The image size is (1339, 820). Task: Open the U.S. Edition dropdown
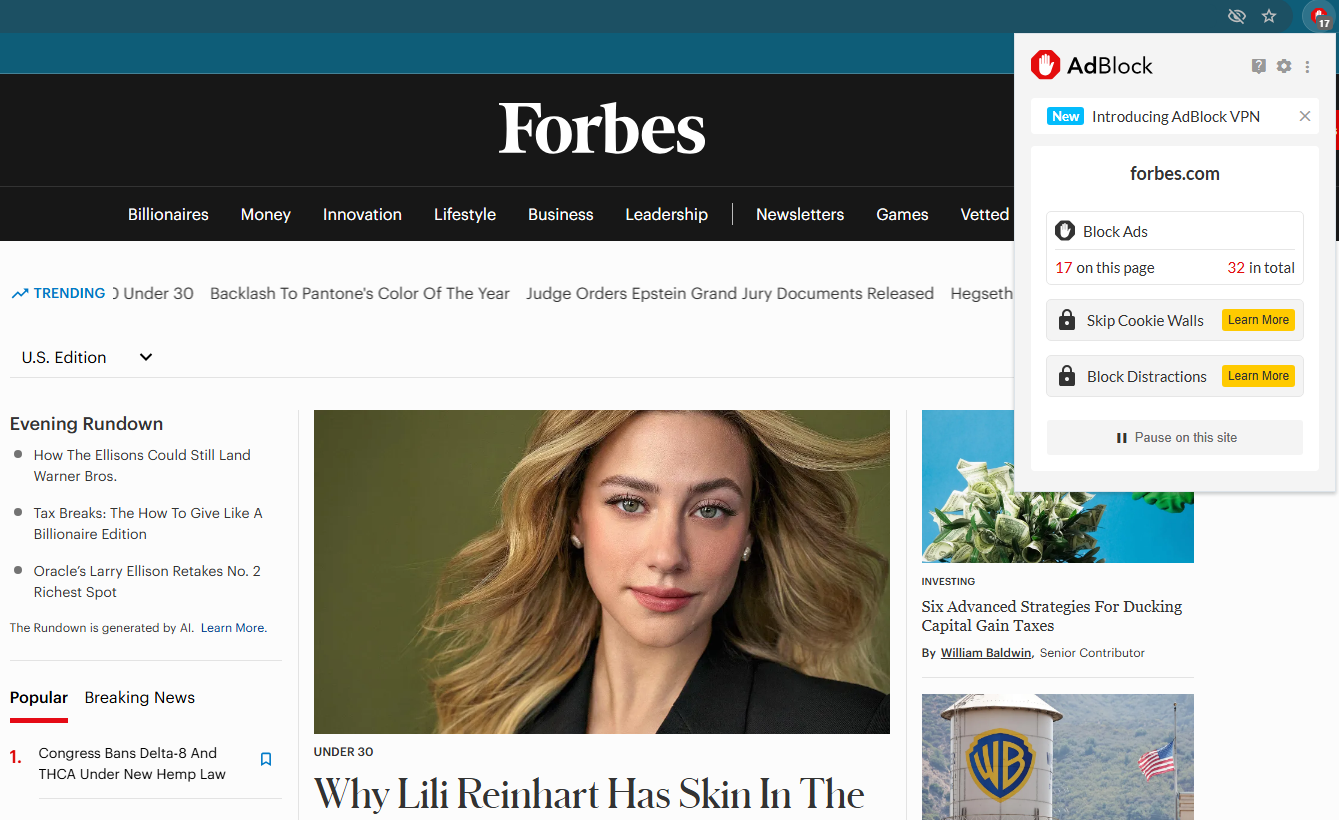(87, 357)
